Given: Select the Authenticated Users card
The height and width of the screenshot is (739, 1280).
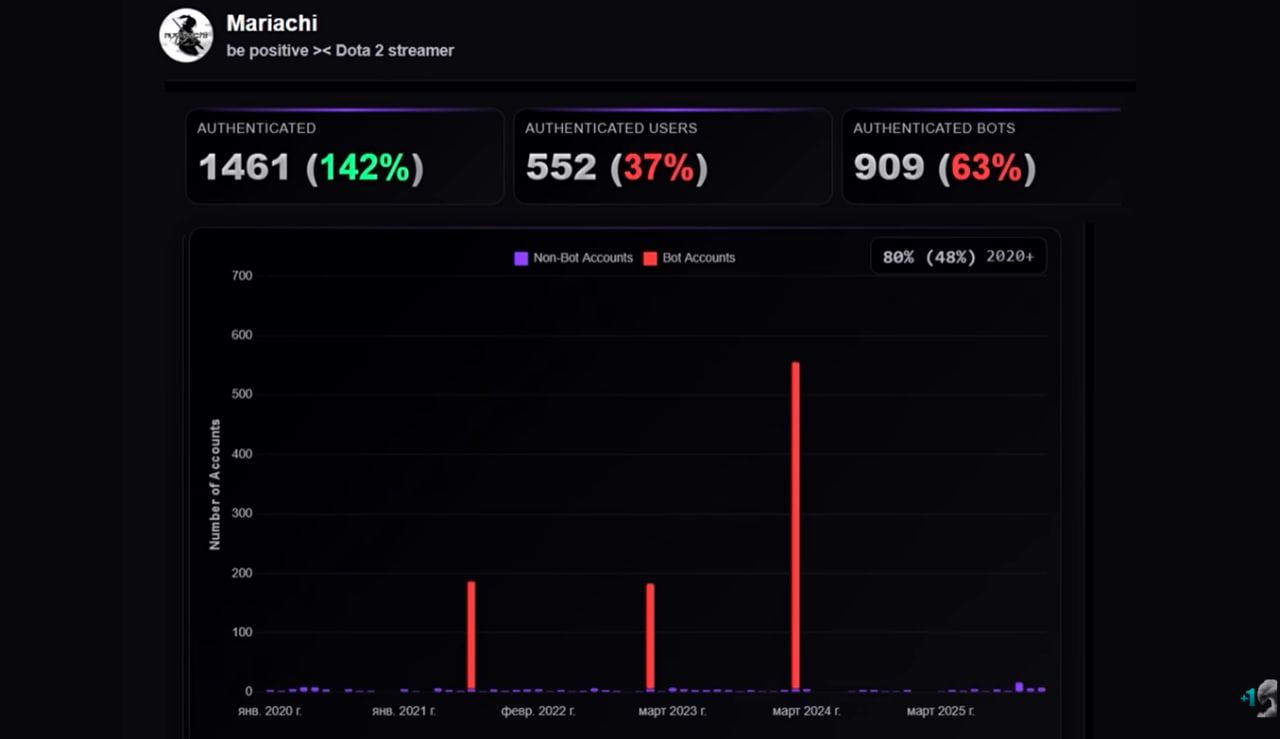Looking at the screenshot, I should pyautogui.click(x=672, y=156).
